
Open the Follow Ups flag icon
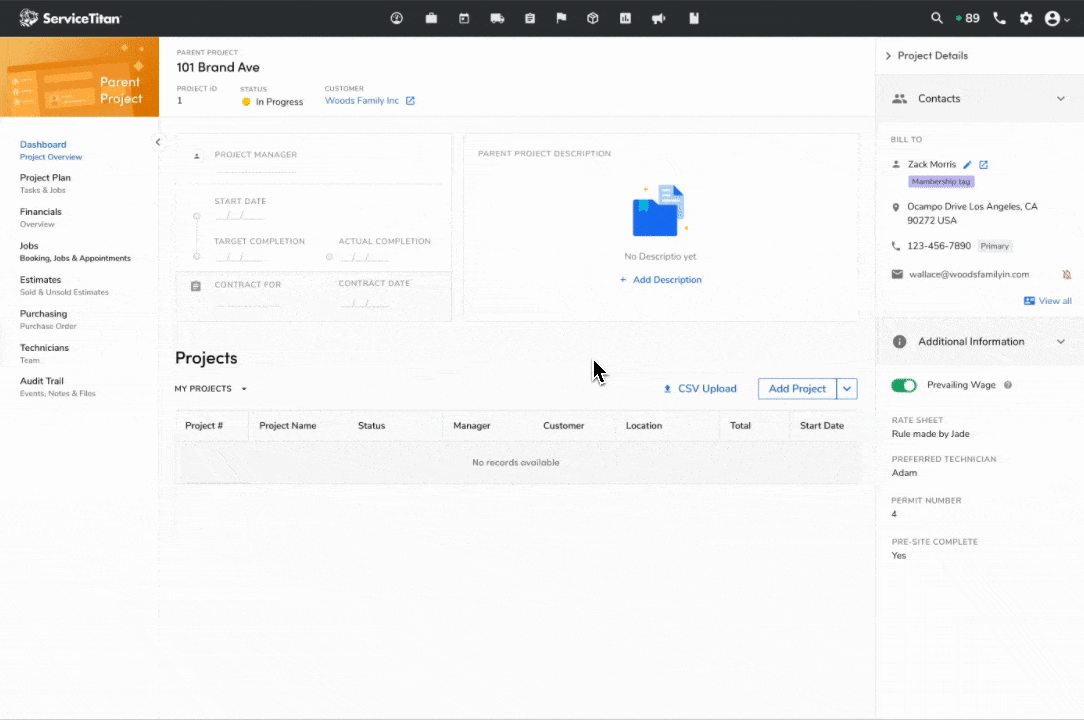click(561, 18)
